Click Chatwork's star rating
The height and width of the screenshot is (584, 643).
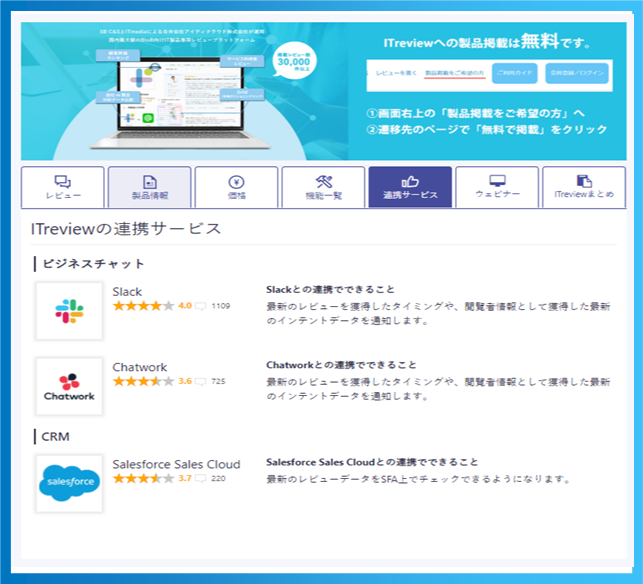point(144,381)
